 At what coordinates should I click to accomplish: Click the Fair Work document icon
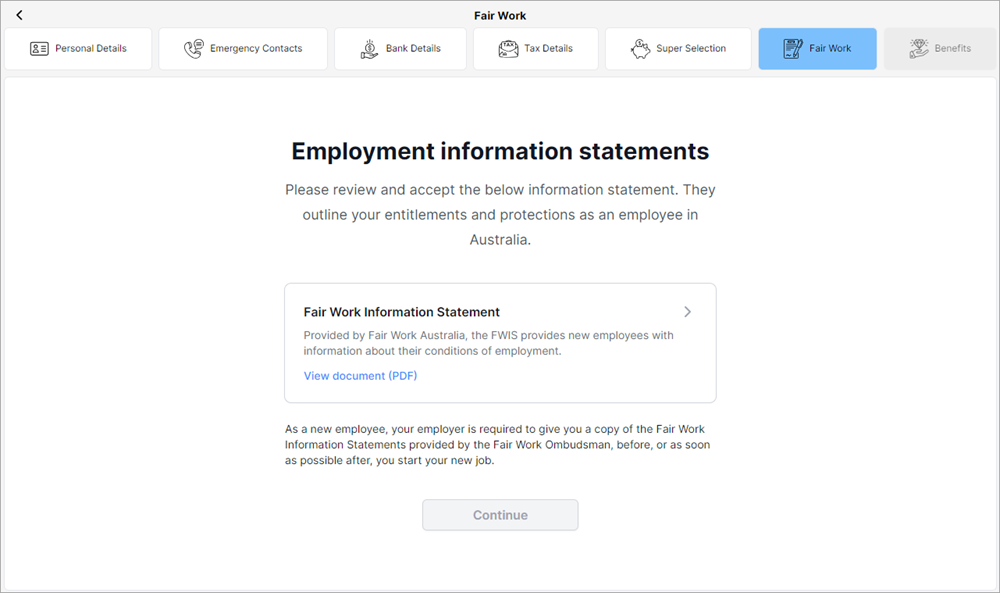pos(793,48)
